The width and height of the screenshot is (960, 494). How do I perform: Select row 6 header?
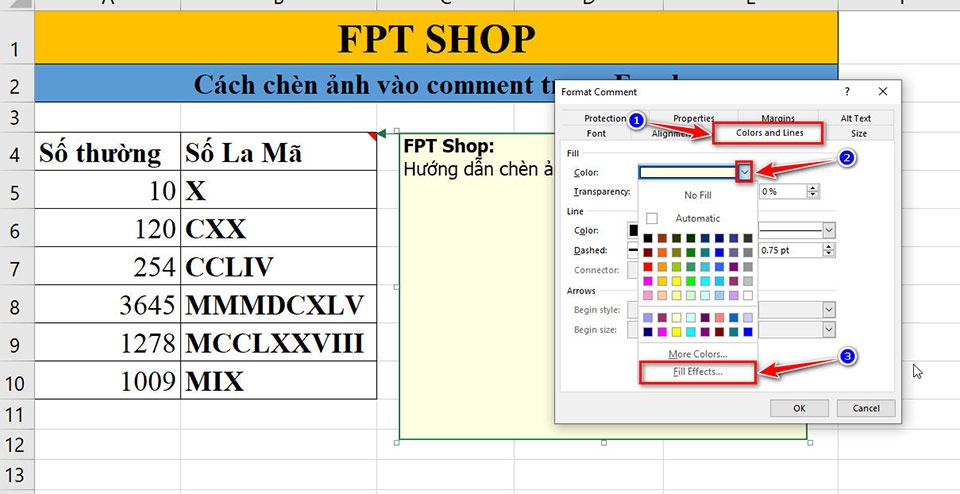tap(17, 230)
